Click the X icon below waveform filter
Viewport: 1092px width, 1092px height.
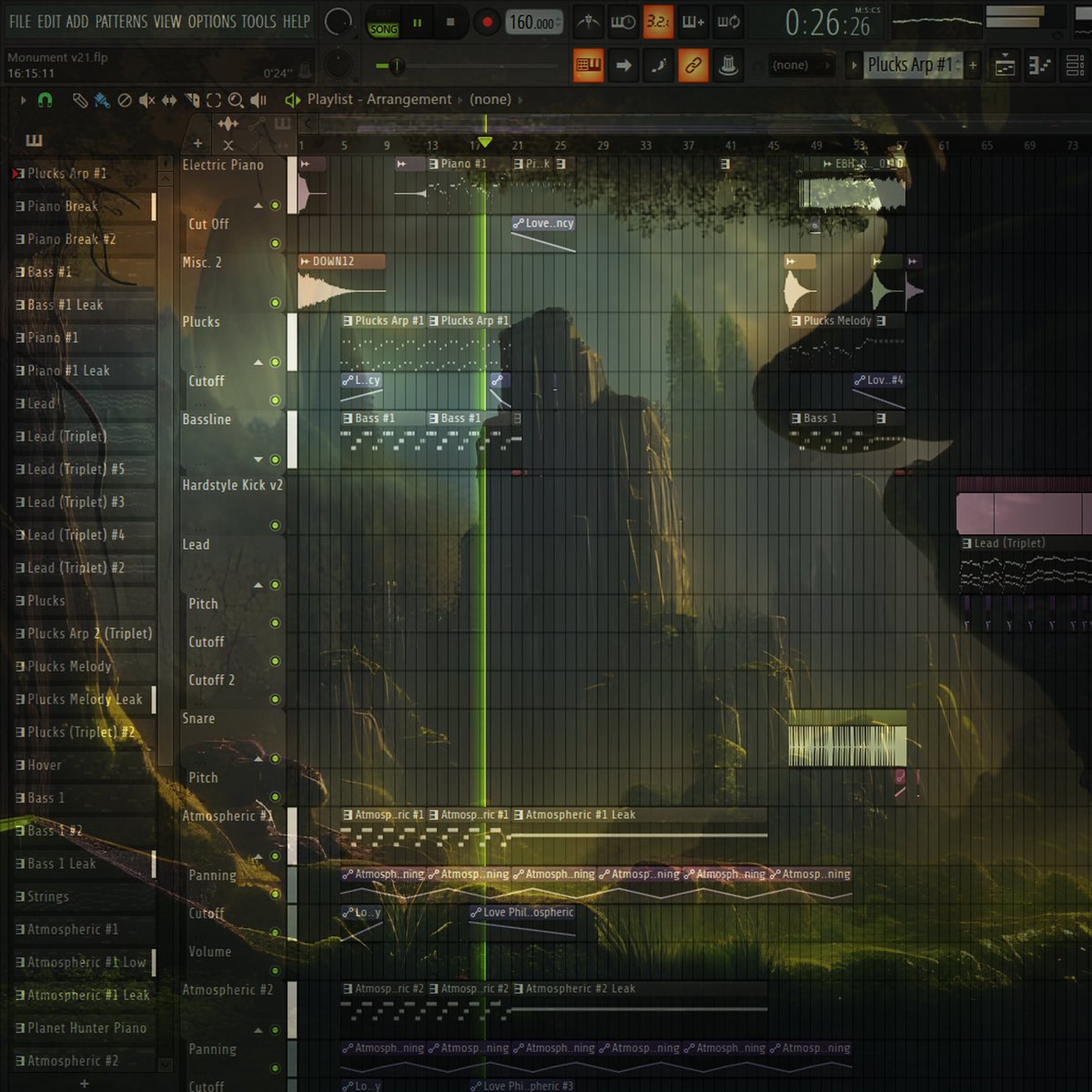point(228,145)
